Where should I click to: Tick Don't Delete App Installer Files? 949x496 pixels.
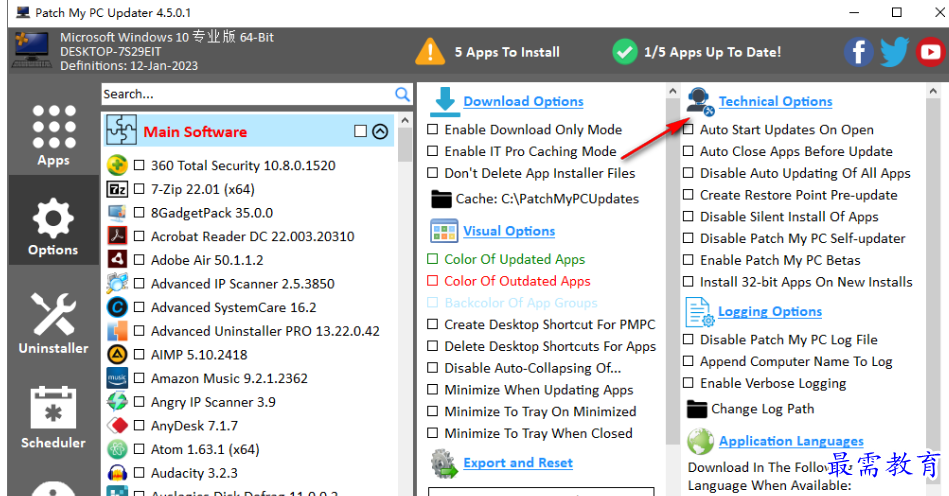pos(433,173)
